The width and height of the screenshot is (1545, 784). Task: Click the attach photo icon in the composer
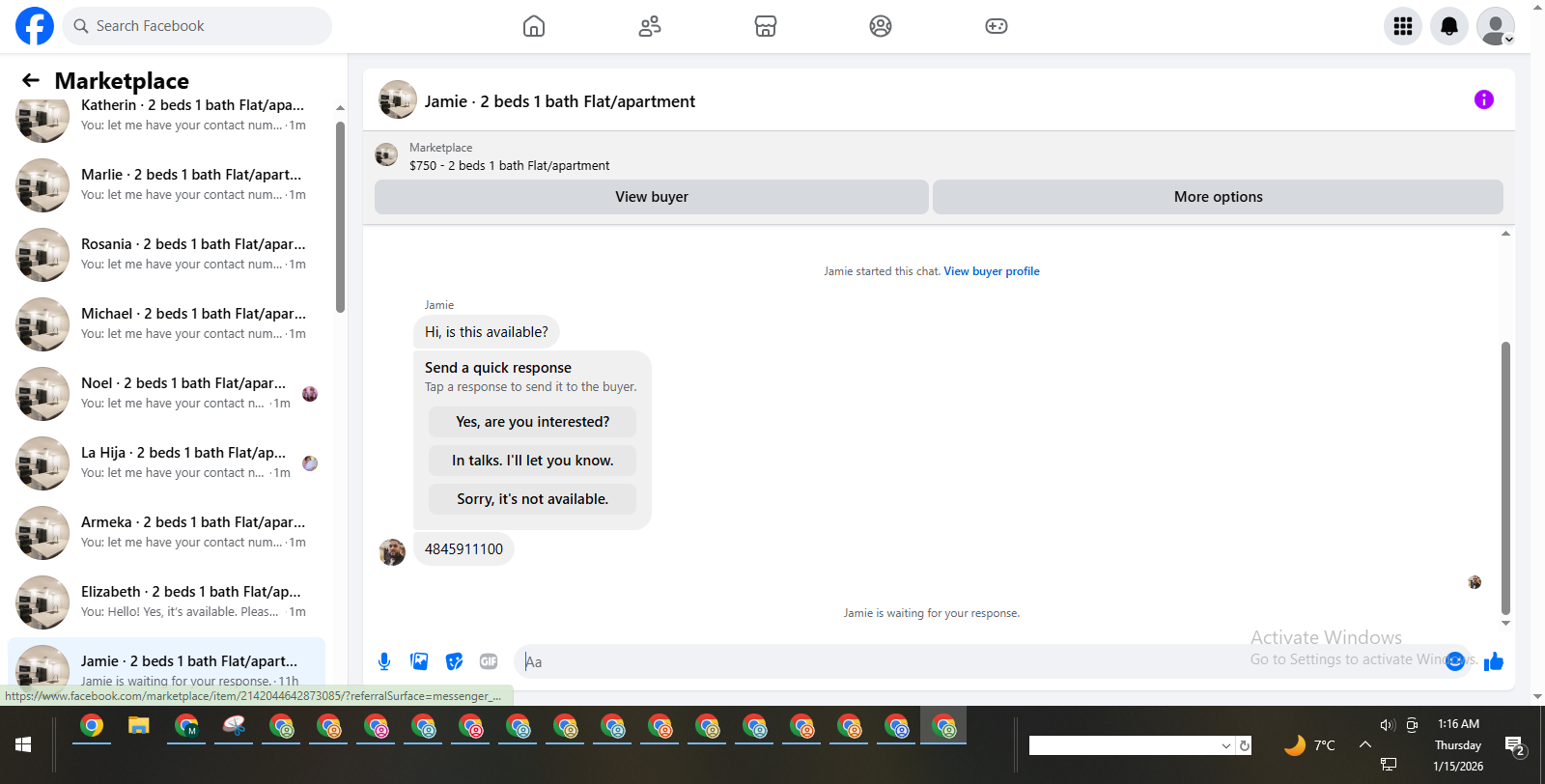(419, 661)
